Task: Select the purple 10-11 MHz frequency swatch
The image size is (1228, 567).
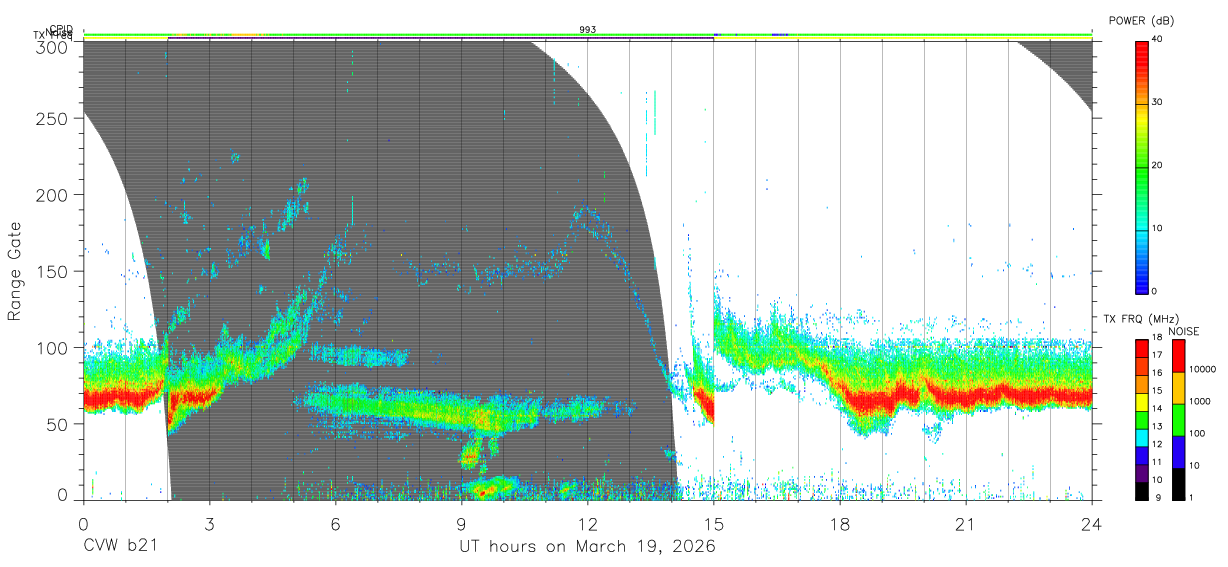Action: 1141,471
